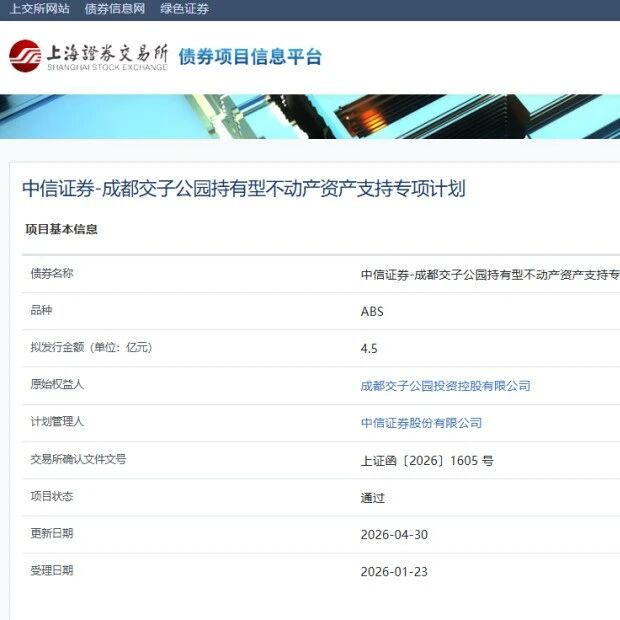This screenshot has width=620, height=620.
Task: Select the page title 中信证券-成都交子公园持有型不动产资产支持专项计划
Action: (x=244, y=188)
